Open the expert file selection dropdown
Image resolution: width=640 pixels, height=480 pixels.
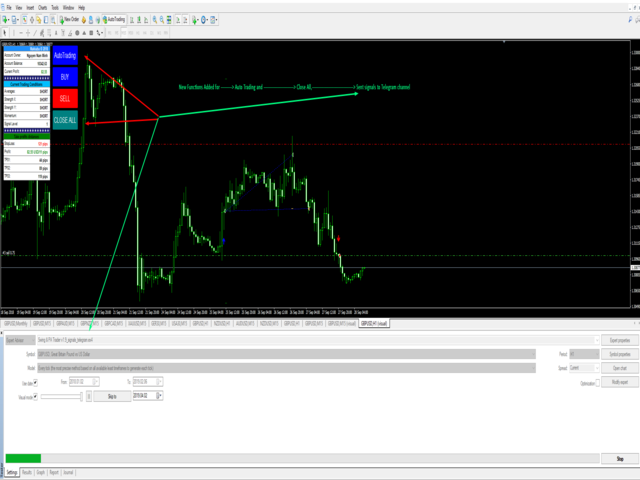coord(318,340)
